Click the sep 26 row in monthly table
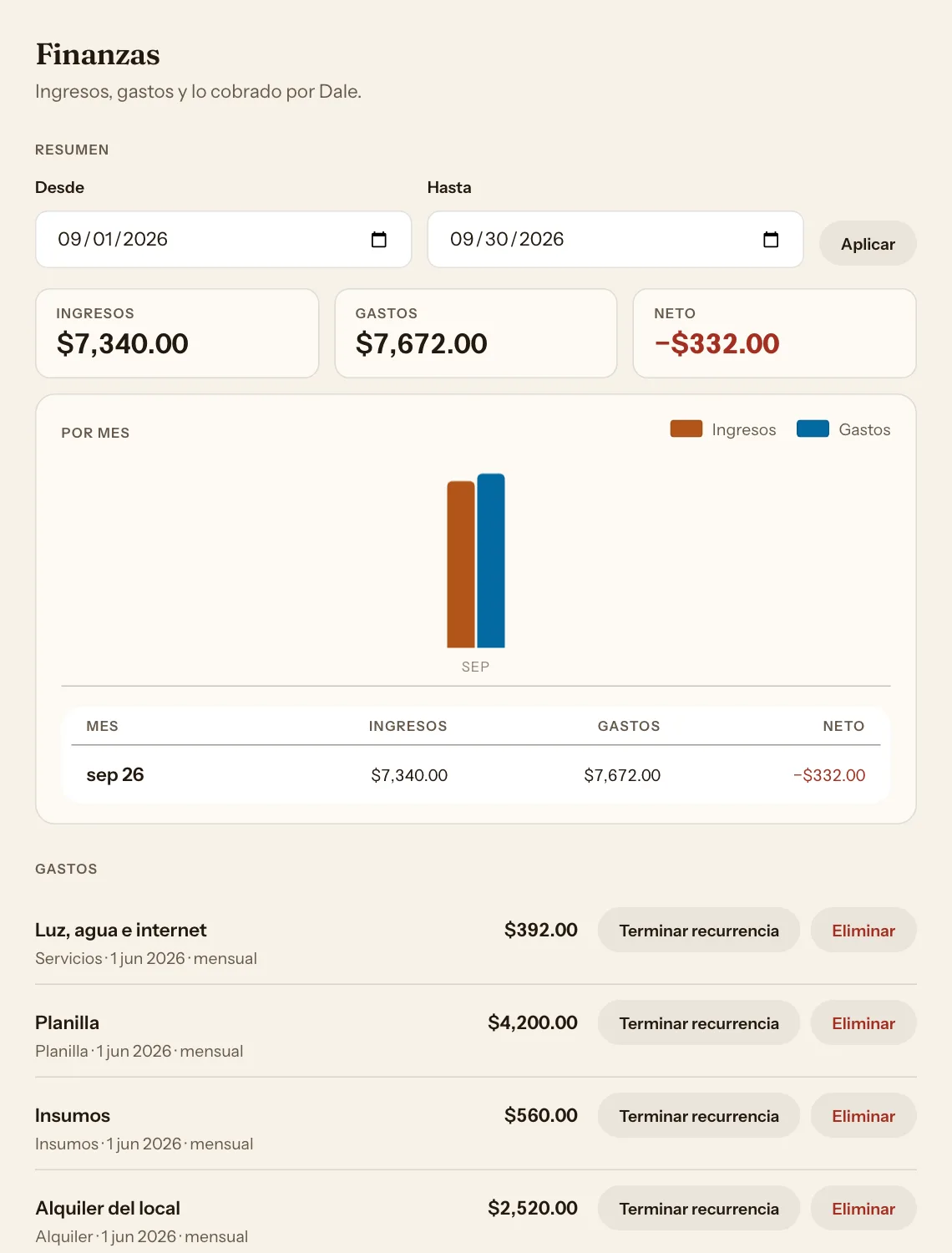 (476, 775)
